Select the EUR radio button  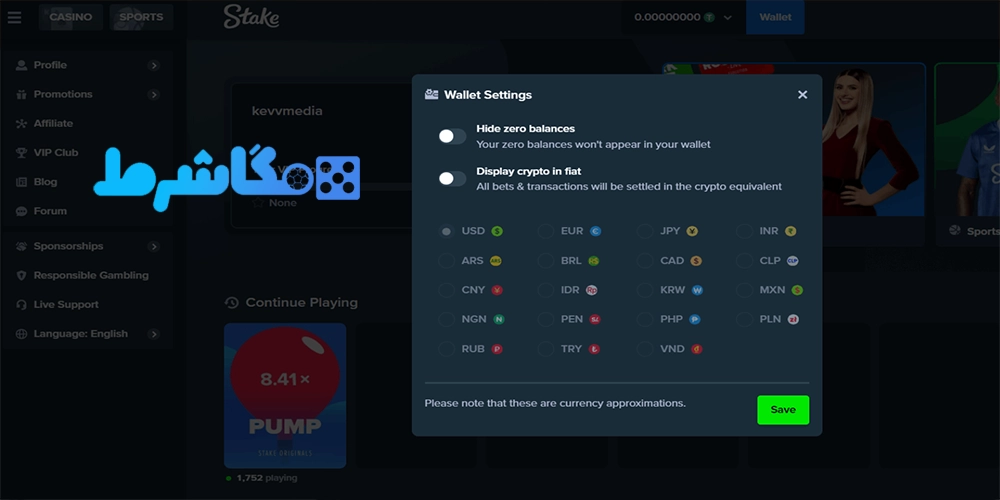545,231
